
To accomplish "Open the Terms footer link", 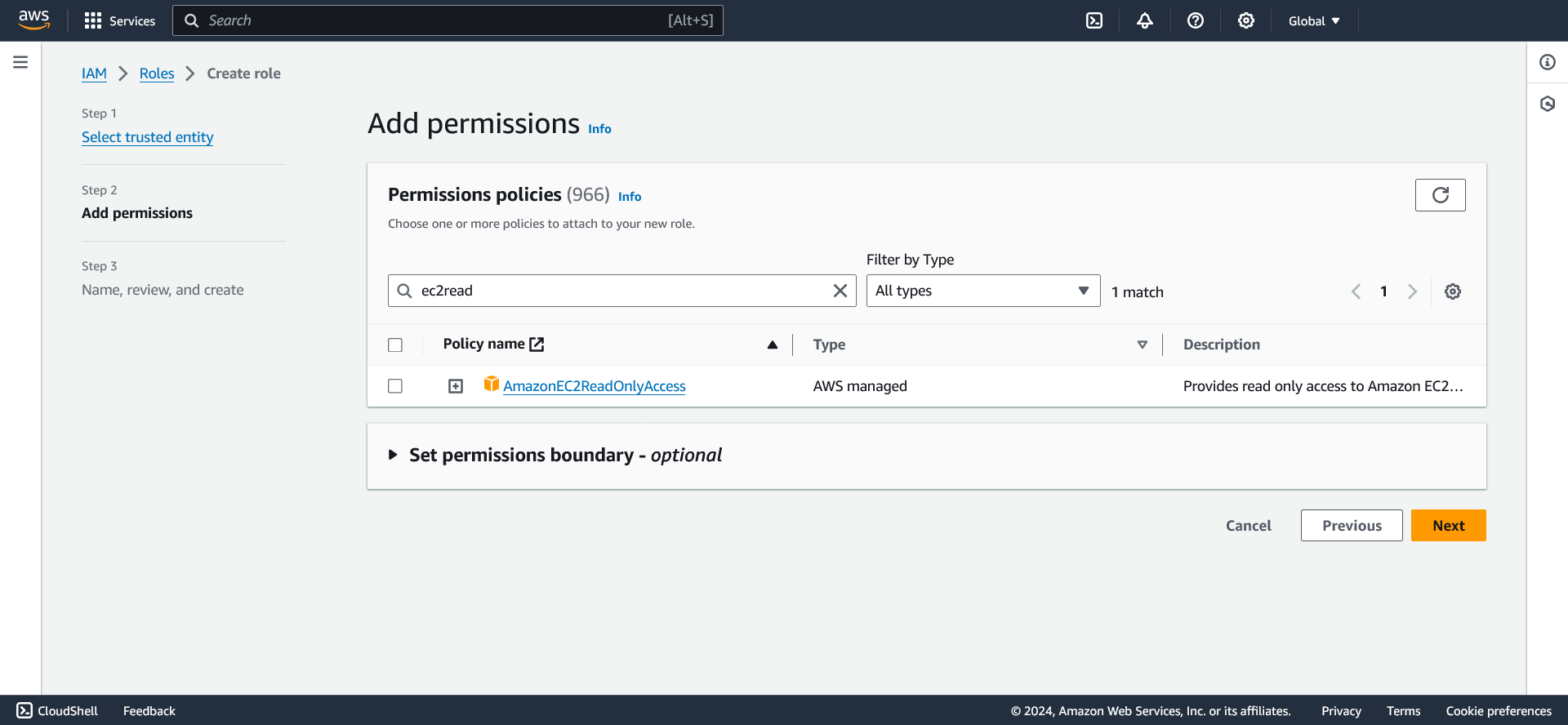I will point(1403,711).
